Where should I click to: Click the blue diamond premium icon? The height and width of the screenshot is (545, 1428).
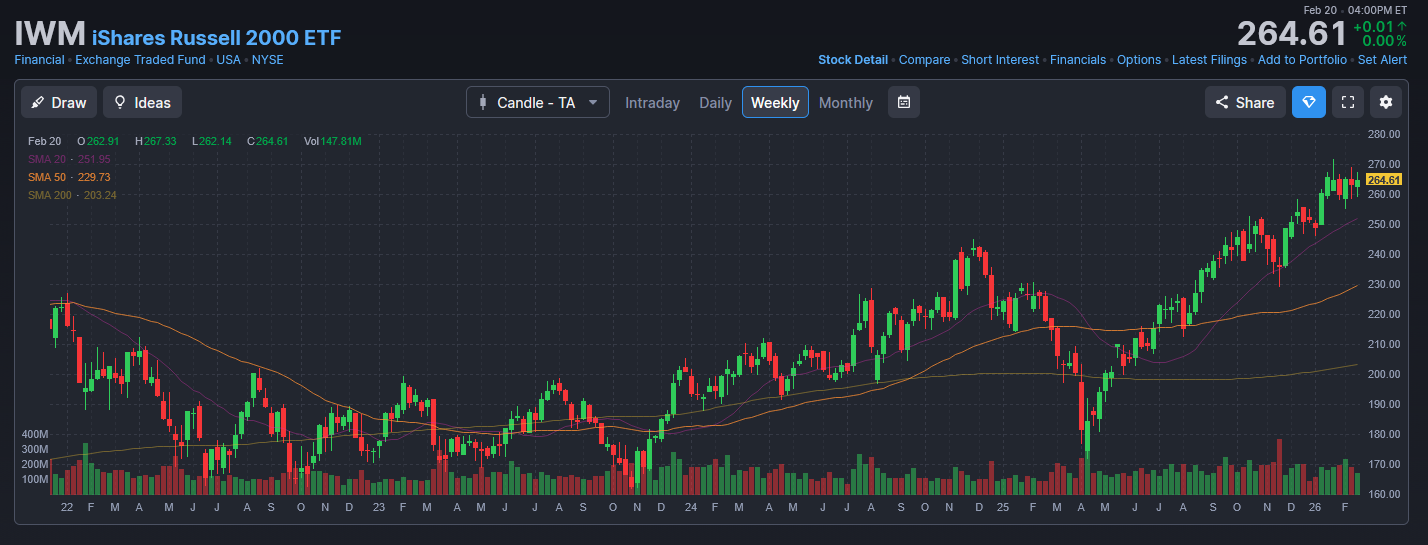click(1309, 102)
